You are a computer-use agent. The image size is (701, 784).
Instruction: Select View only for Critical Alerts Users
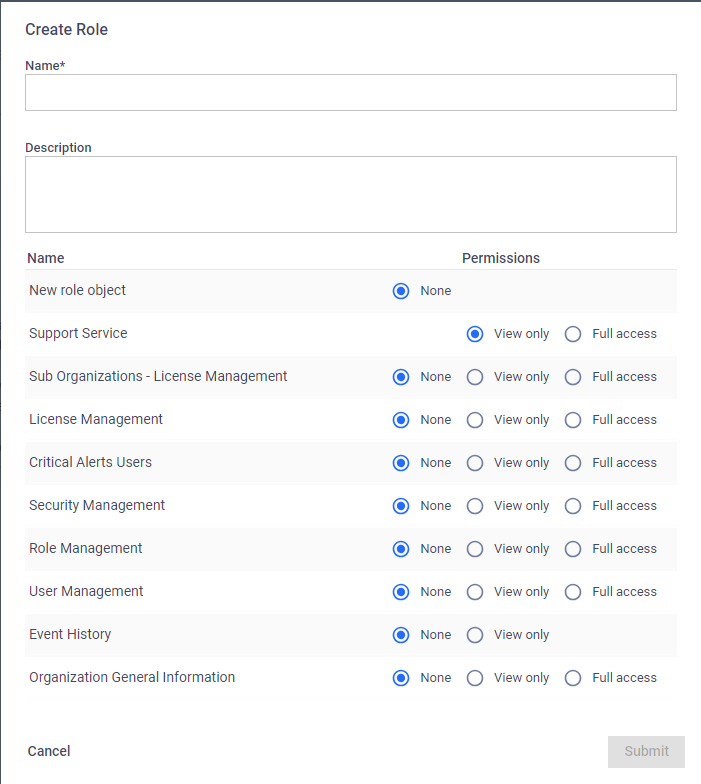tap(474, 463)
